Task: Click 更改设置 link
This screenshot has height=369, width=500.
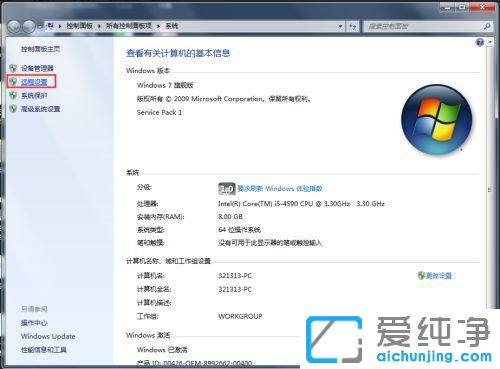Action: coord(439,276)
